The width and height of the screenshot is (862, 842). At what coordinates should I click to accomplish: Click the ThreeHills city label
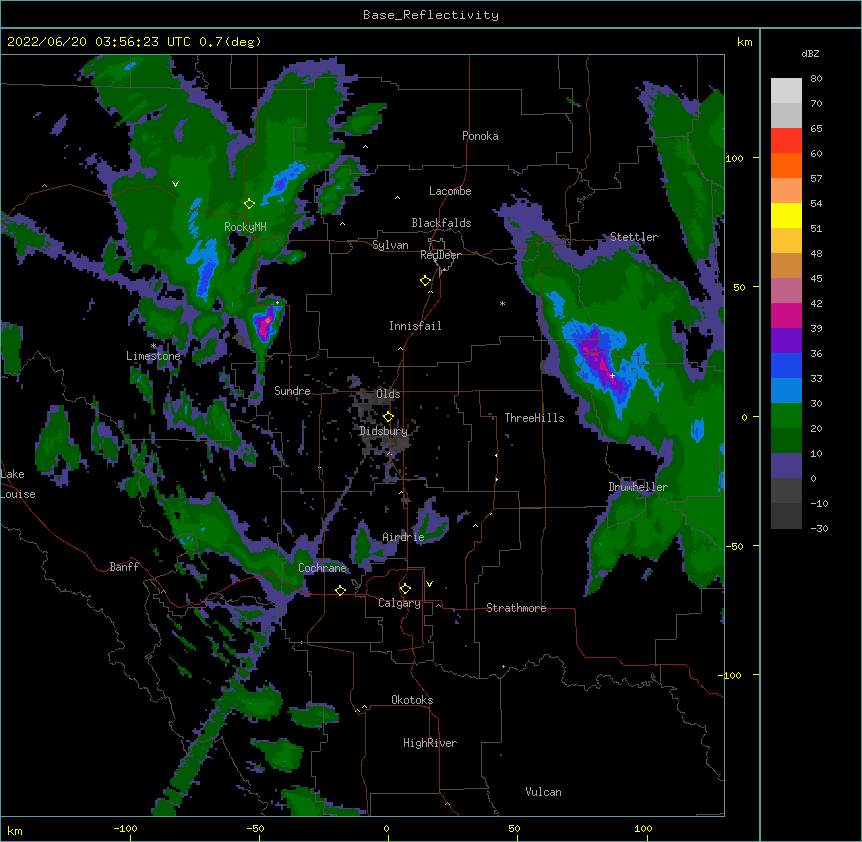tap(534, 418)
